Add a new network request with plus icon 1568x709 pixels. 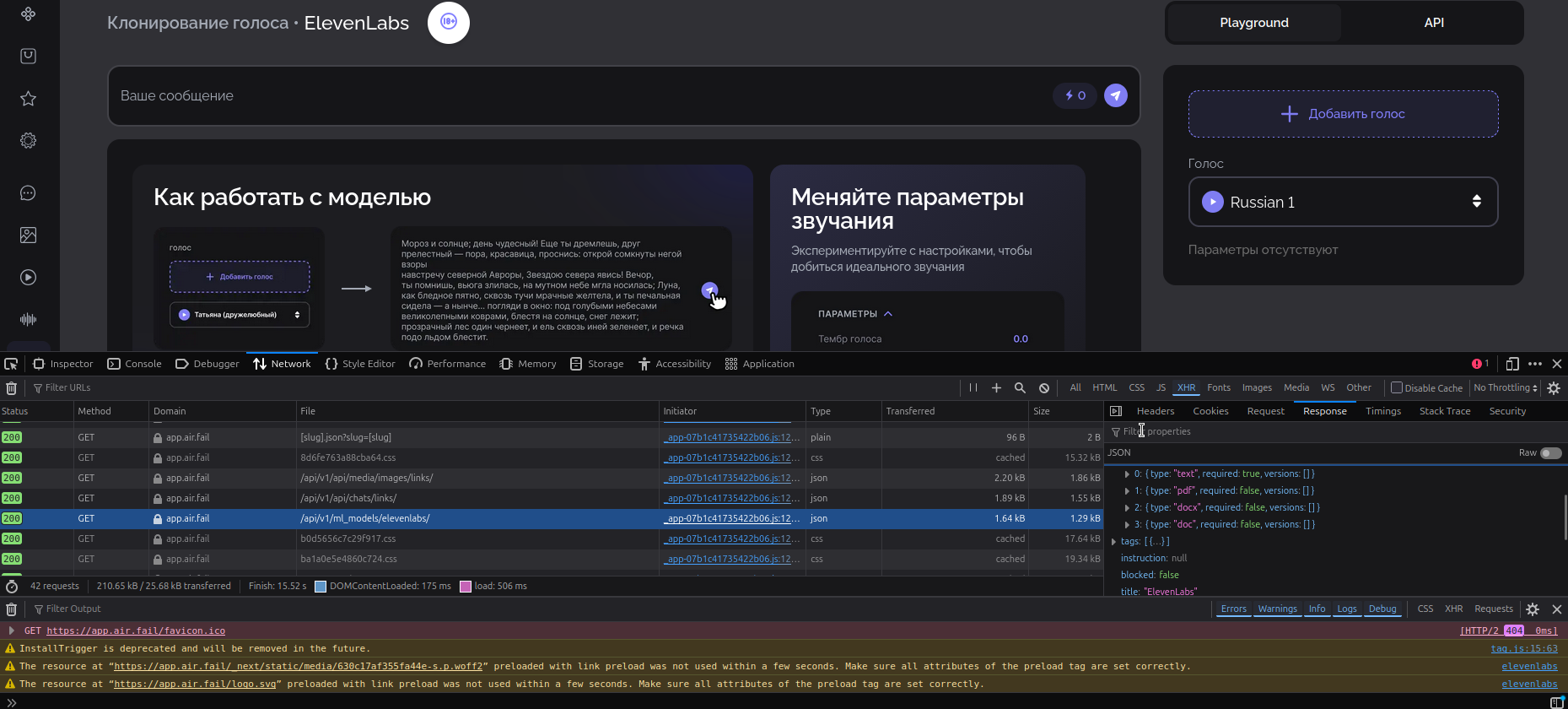tap(996, 388)
